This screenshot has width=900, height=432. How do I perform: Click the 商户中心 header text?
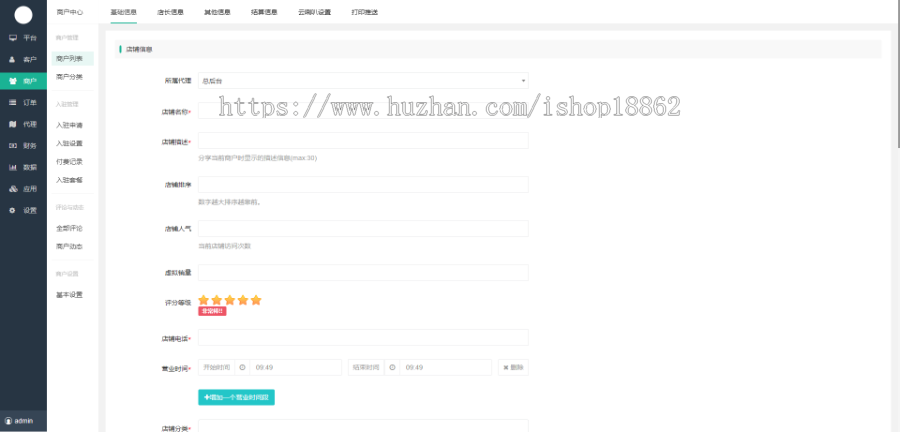(70, 12)
